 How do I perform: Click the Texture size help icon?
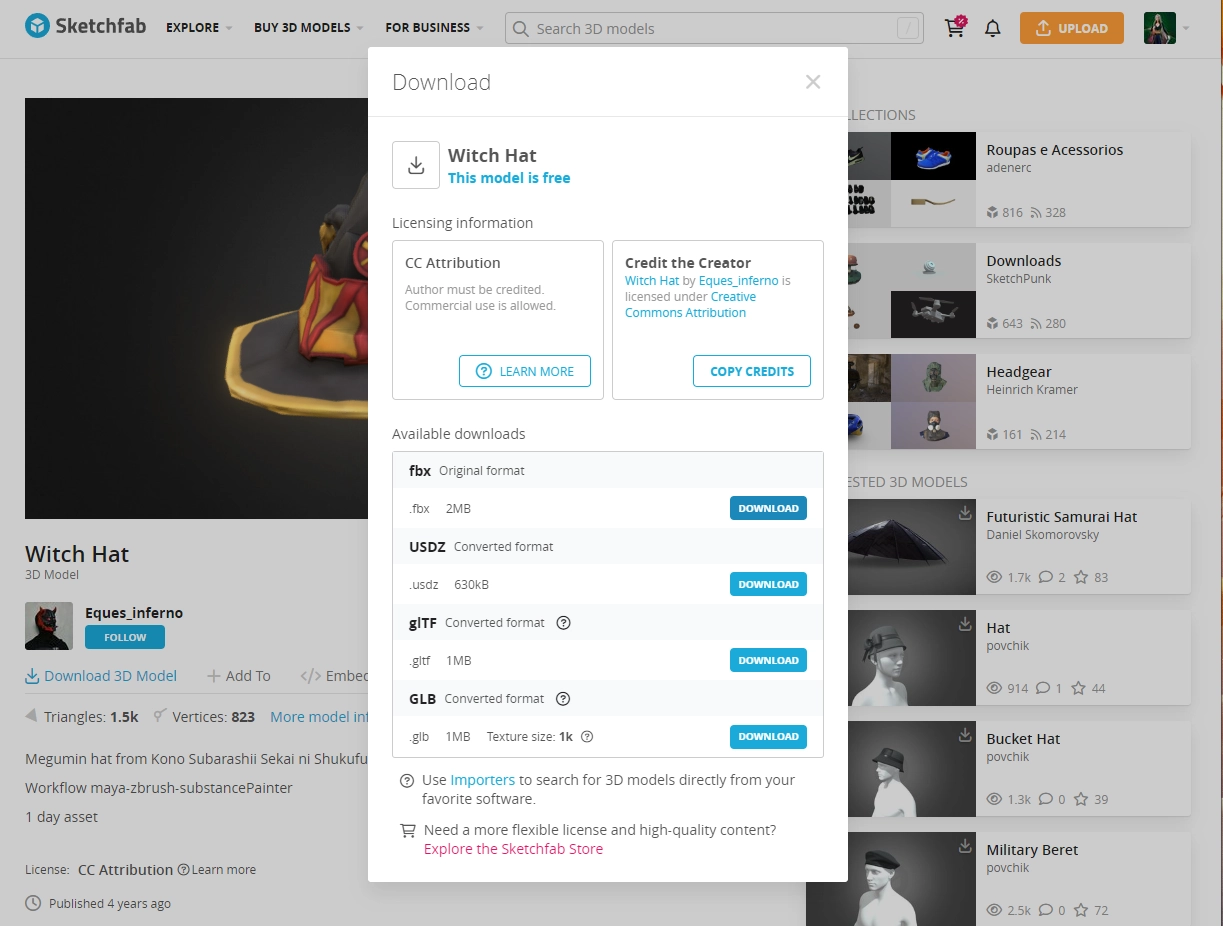pos(587,736)
